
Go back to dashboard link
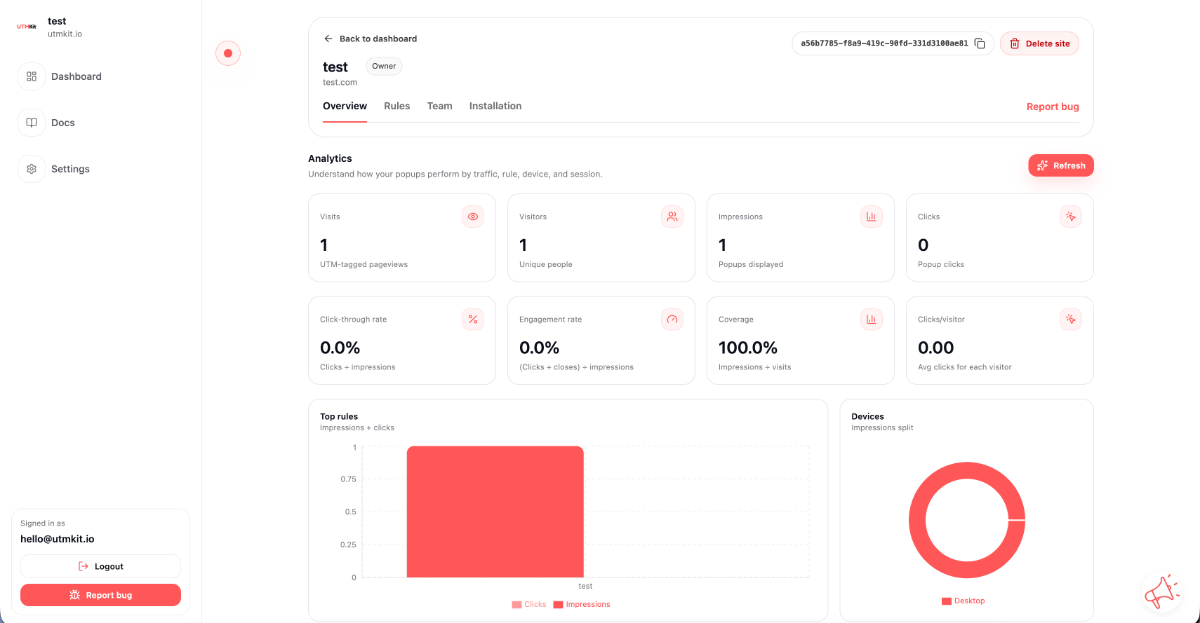(370, 39)
